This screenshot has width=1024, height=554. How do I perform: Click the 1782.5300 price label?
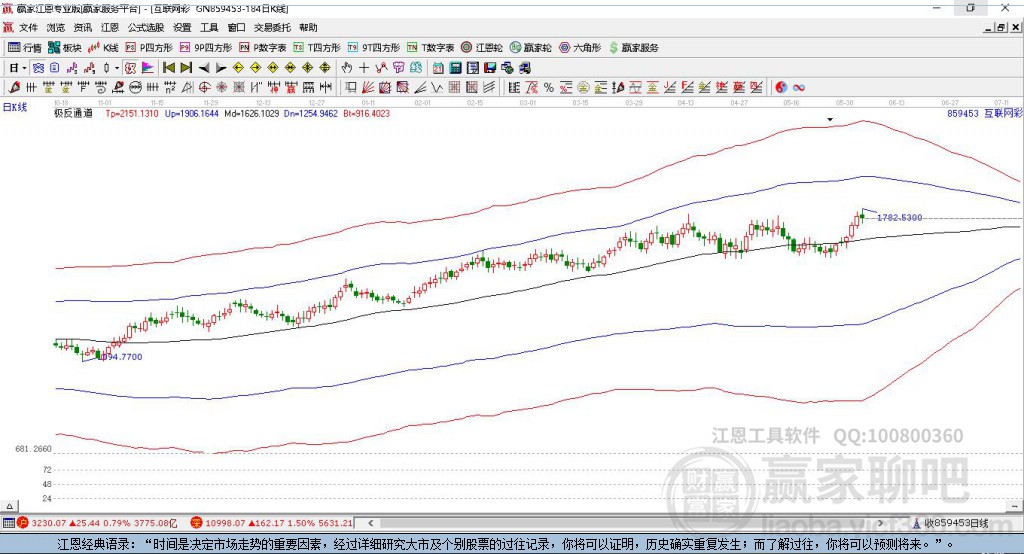click(899, 218)
